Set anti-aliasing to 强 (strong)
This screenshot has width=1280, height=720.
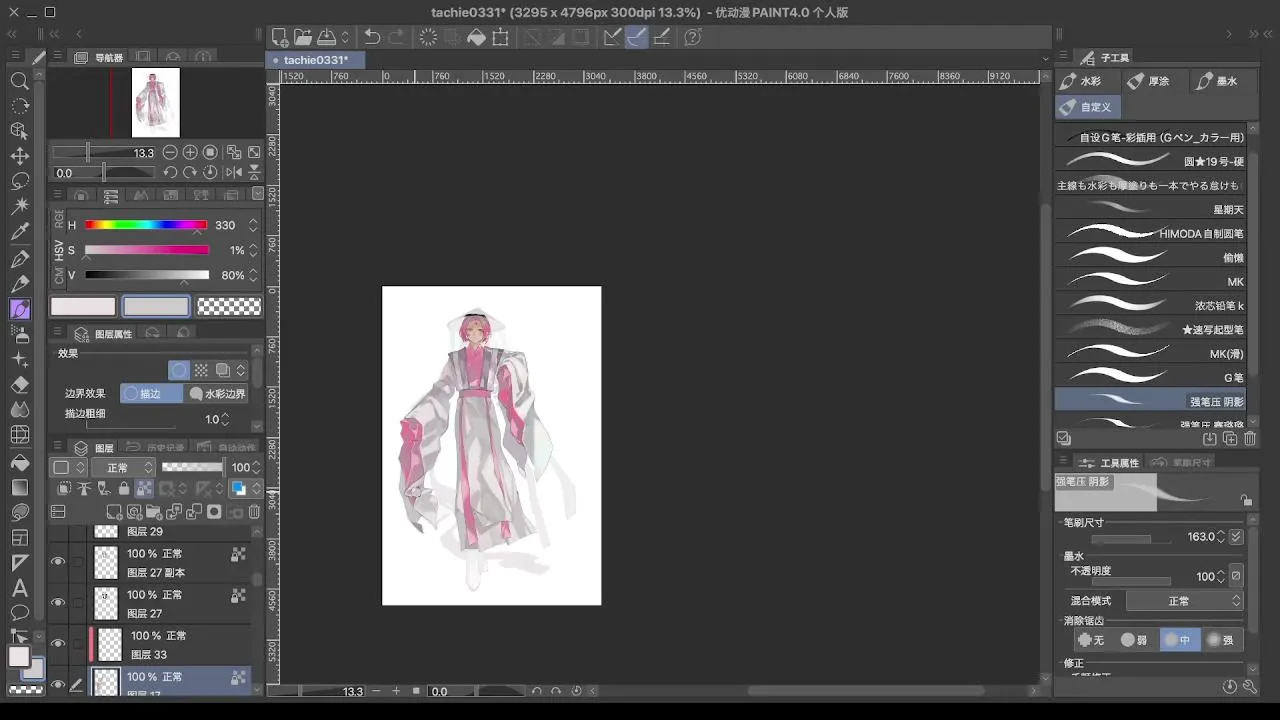(1221, 640)
